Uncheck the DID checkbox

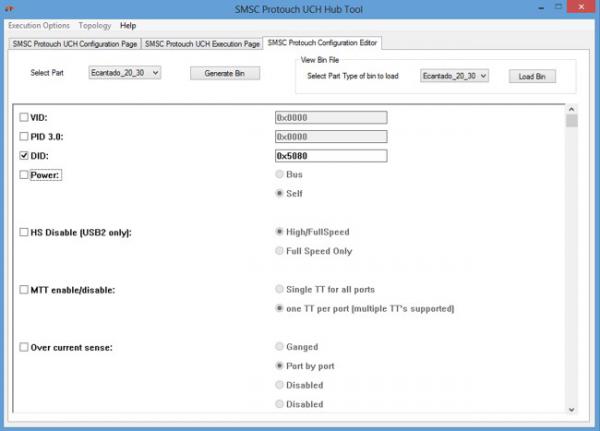tap(24, 155)
